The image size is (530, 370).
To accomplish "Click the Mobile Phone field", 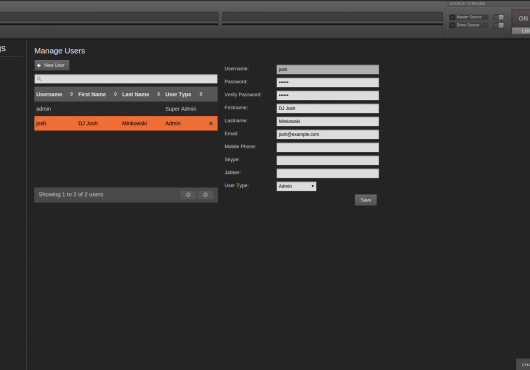I will point(328,147).
